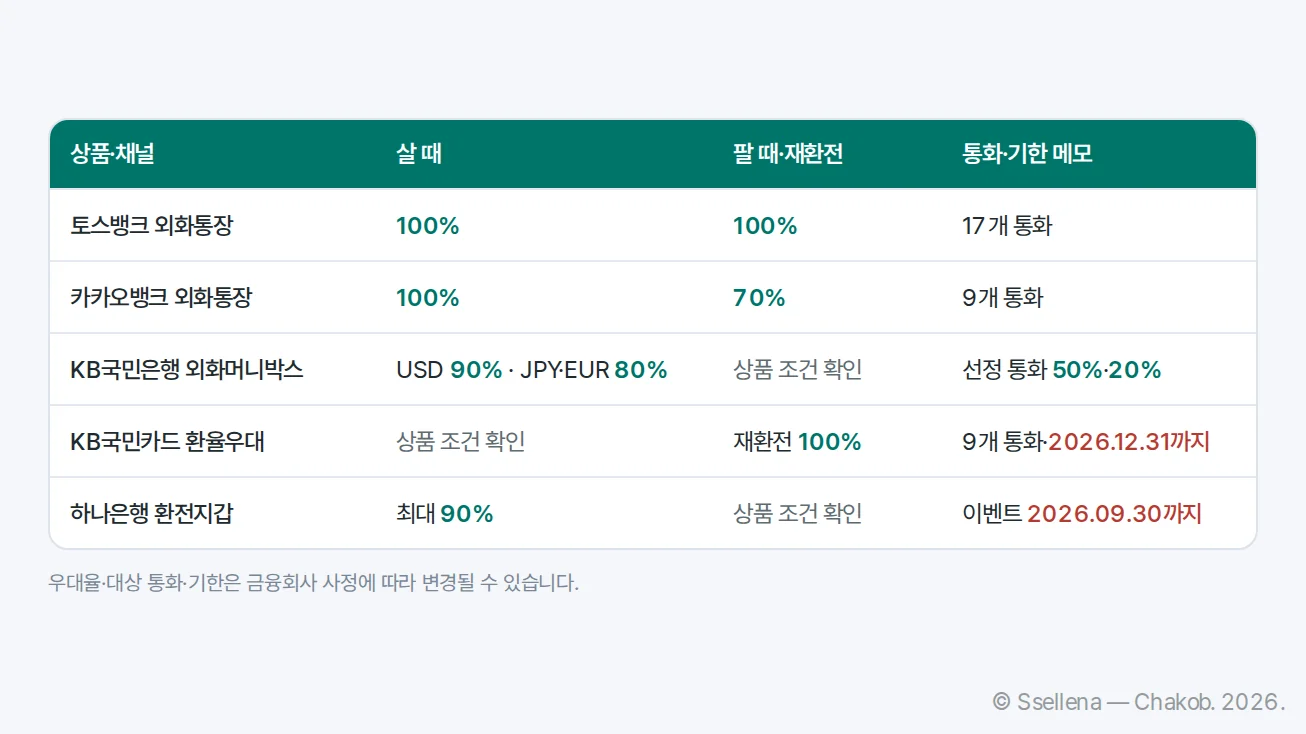Click the 70% 재환전 value
Screen dimensions: 1306x734
click(x=759, y=298)
